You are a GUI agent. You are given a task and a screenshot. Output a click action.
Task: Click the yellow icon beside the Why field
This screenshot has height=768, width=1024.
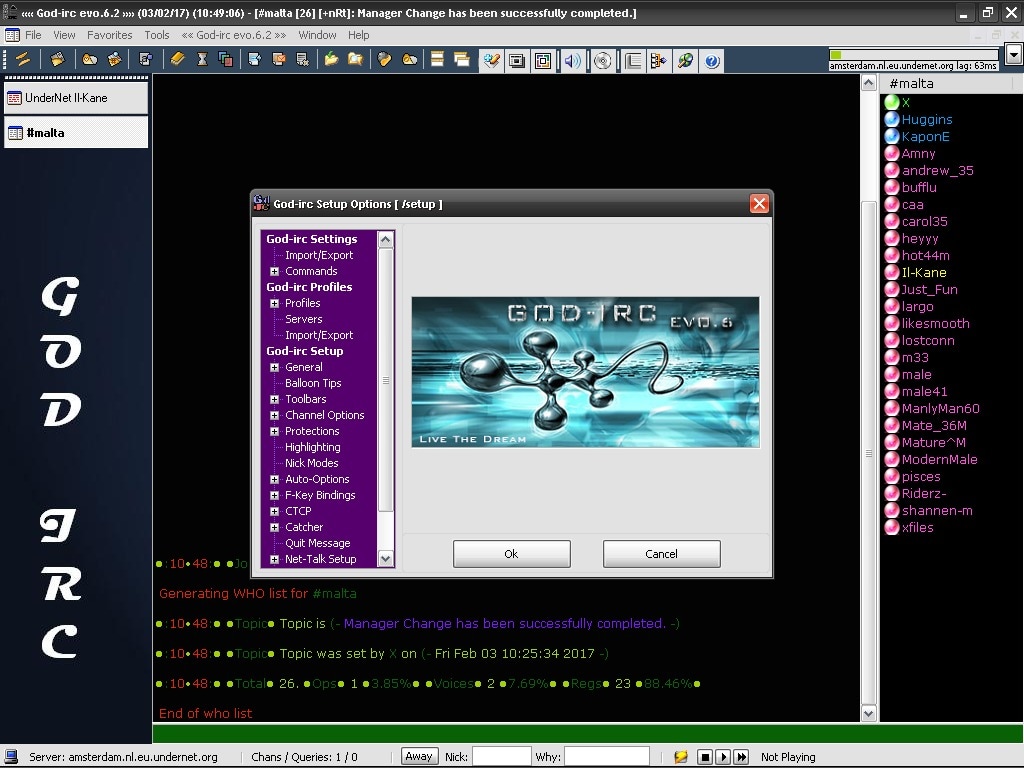(680, 757)
